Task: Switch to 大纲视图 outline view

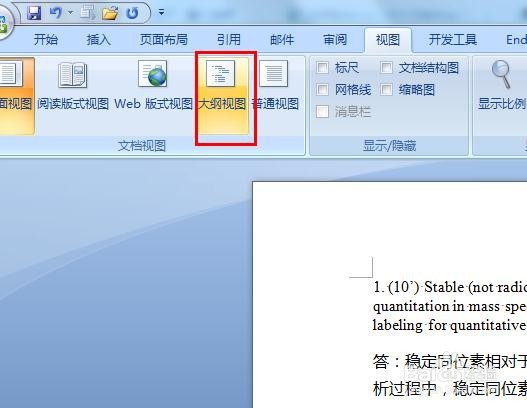Action: (x=223, y=95)
